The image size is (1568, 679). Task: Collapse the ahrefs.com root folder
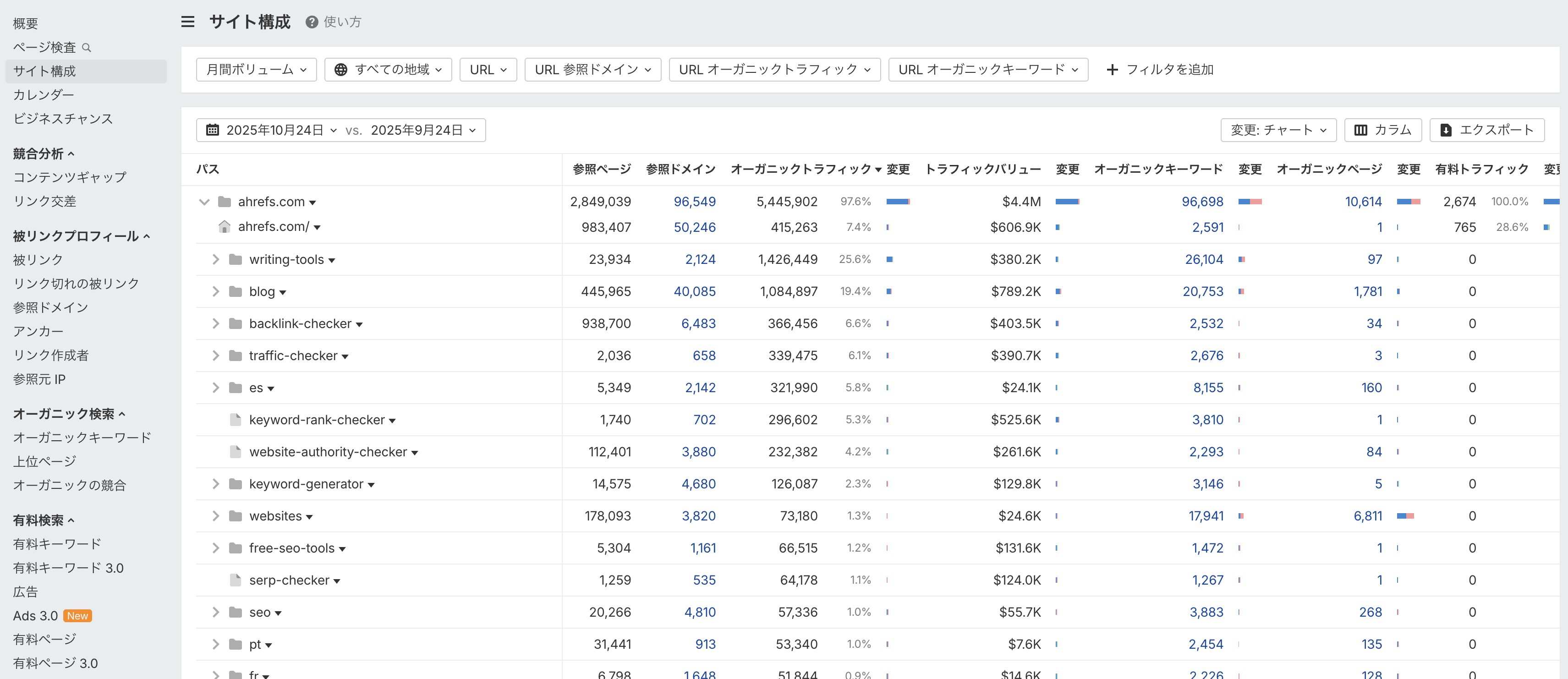[x=204, y=202]
